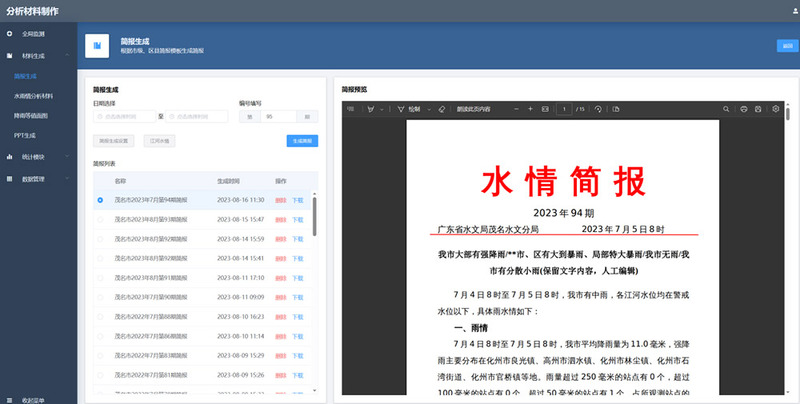Delete the 2023-08-11 17:10 report
800x404 pixels.
tap(281, 278)
